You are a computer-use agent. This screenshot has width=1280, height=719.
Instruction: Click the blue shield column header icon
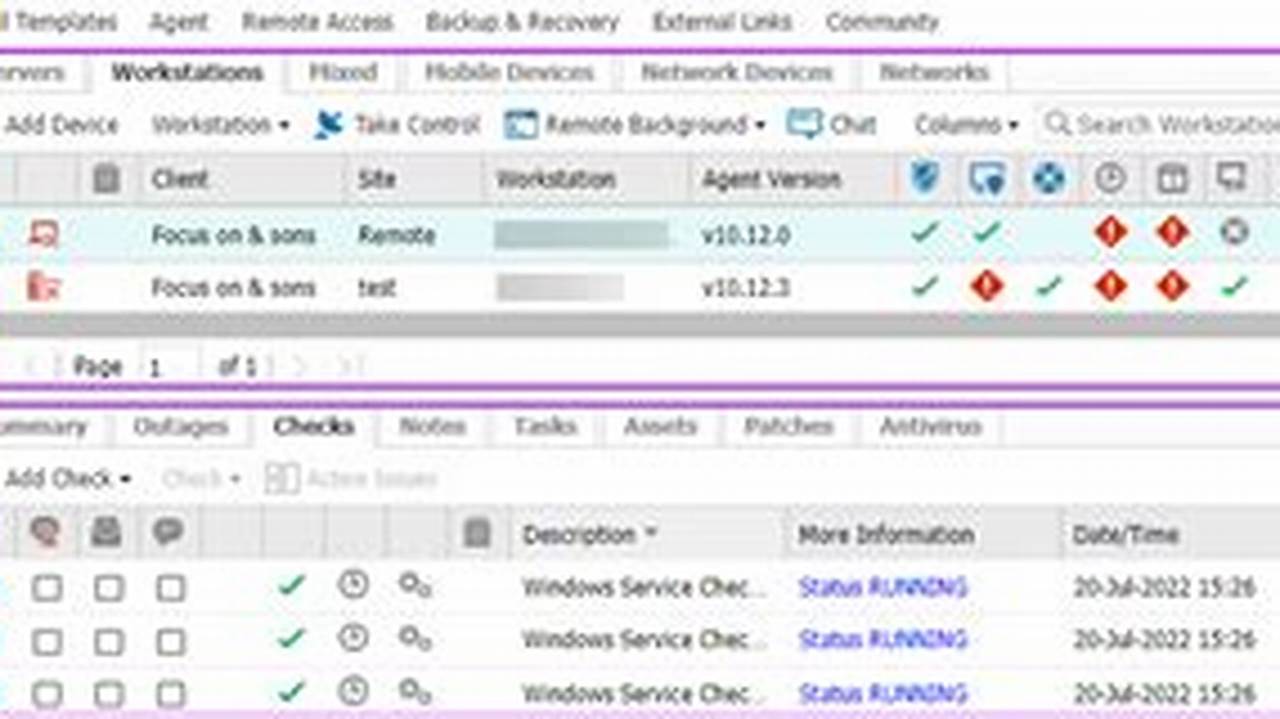pyautogui.click(x=925, y=179)
